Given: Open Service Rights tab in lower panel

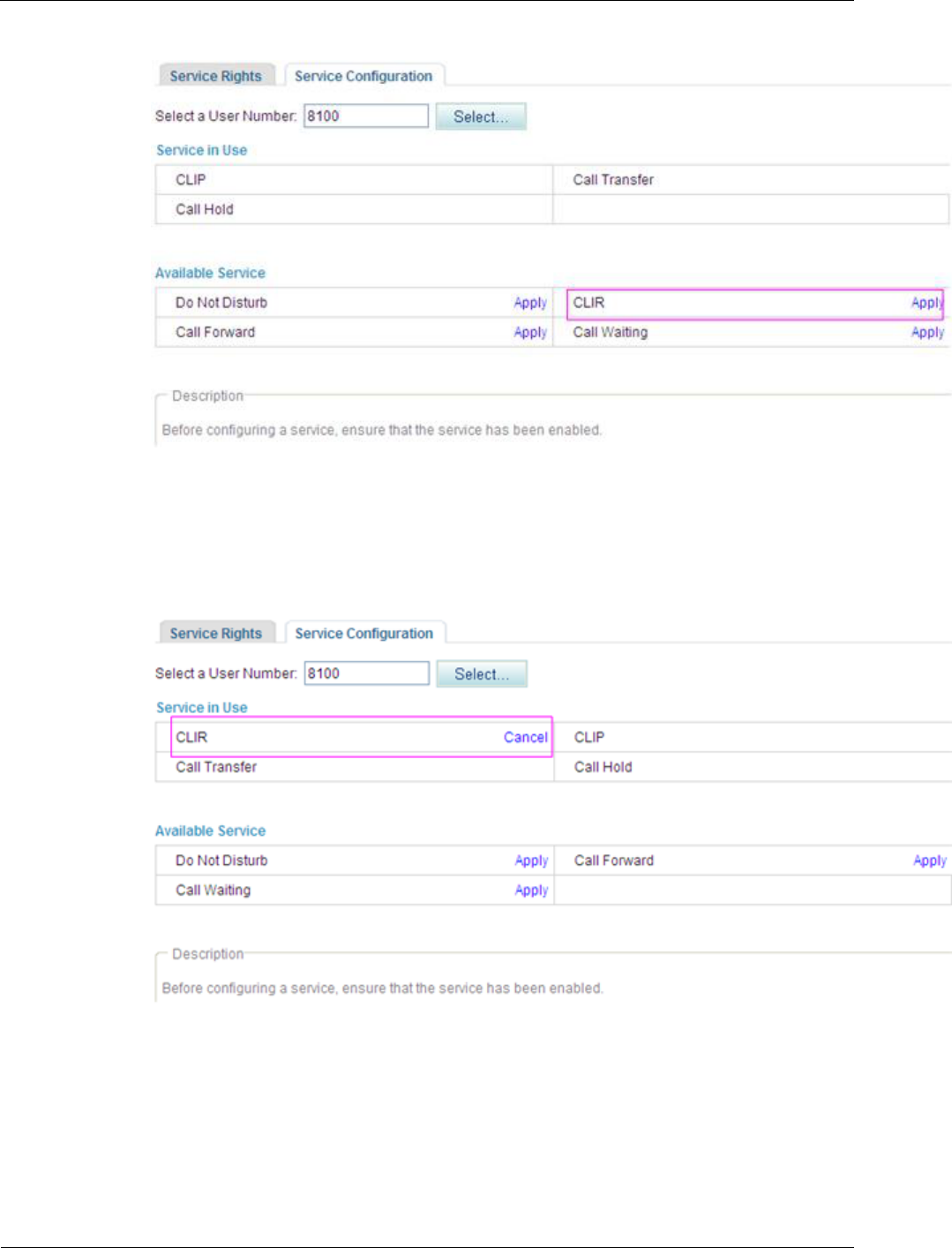Looking at the screenshot, I should pyautogui.click(x=216, y=633).
